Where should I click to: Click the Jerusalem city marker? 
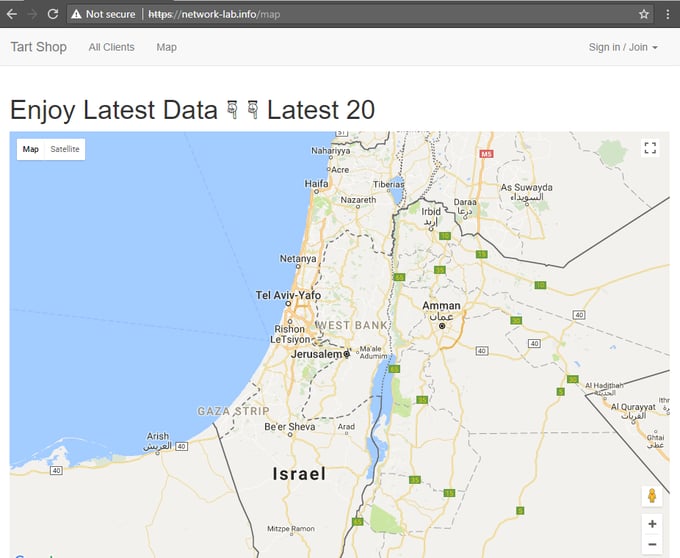[347, 354]
